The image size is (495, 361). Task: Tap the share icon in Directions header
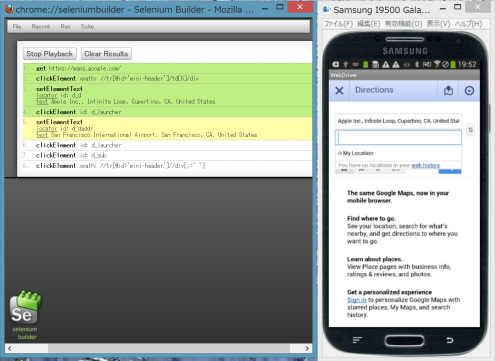pos(448,90)
